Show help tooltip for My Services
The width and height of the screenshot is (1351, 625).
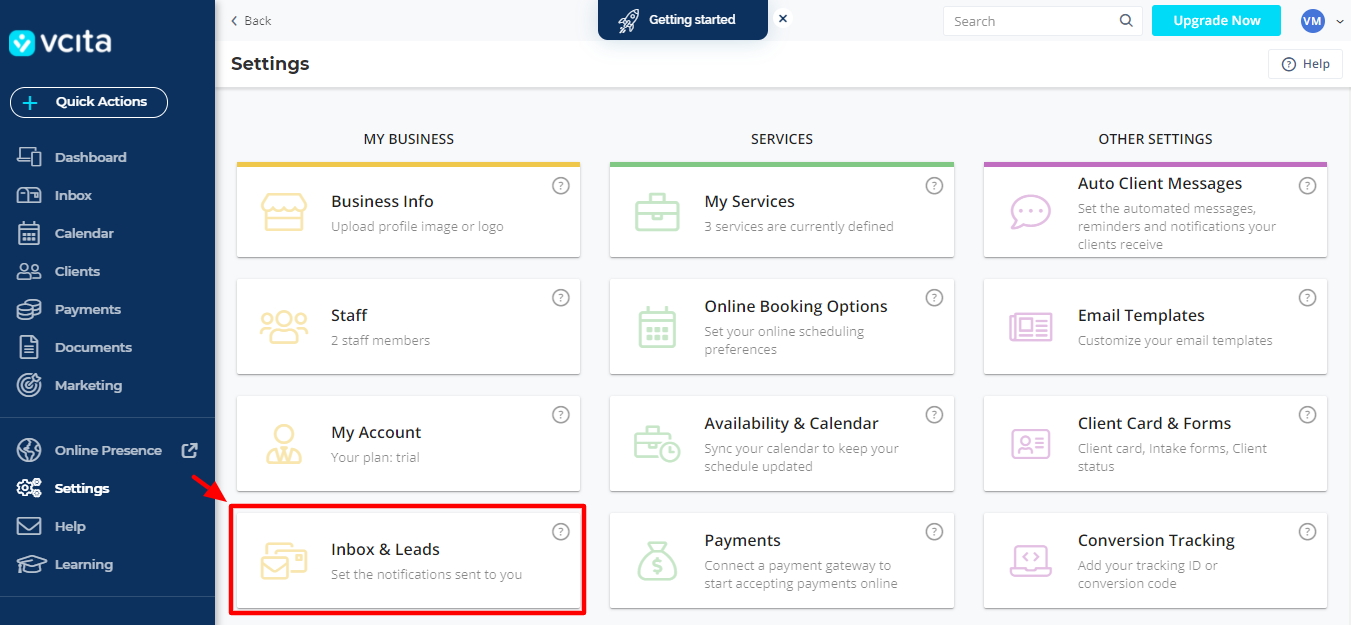click(x=934, y=186)
